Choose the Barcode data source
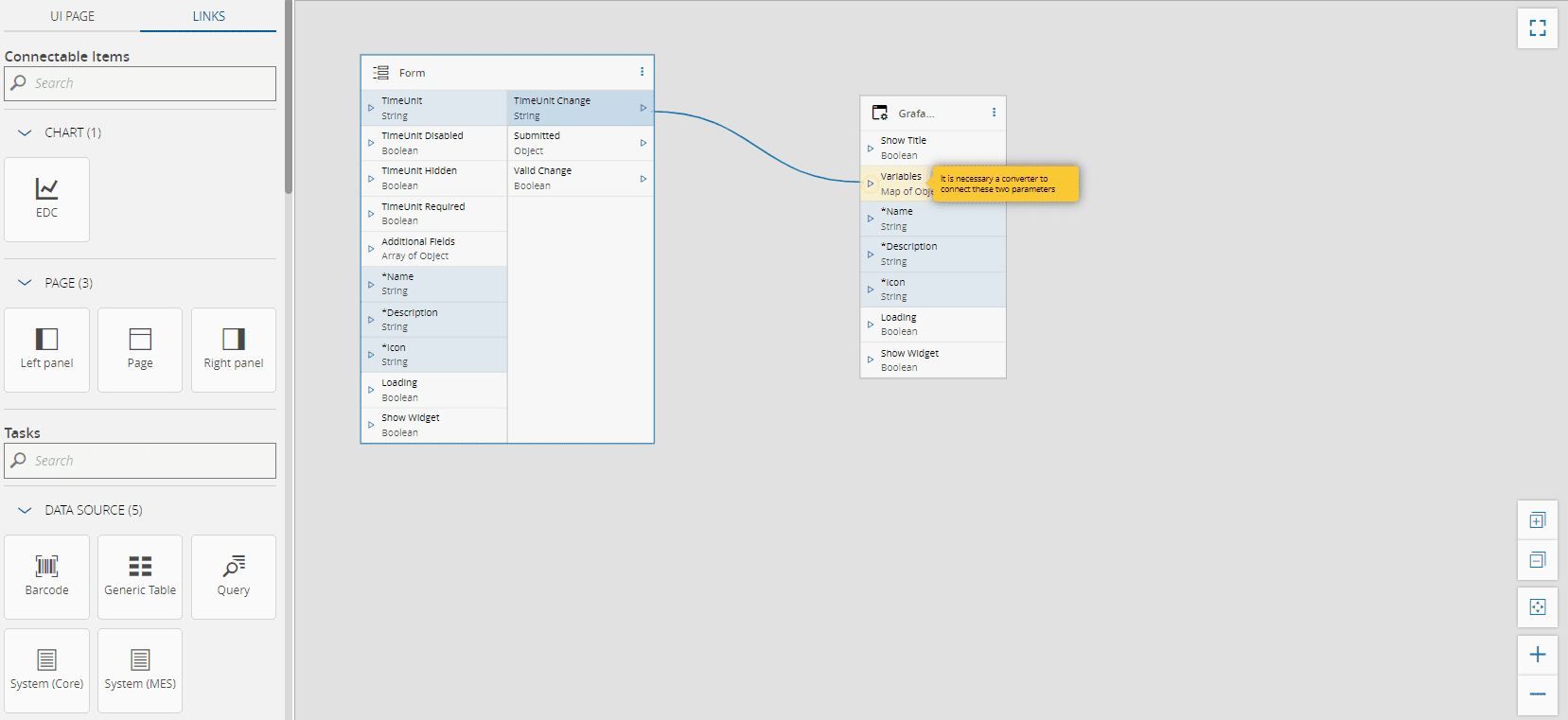The height and width of the screenshot is (720, 1568). coord(46,576)
